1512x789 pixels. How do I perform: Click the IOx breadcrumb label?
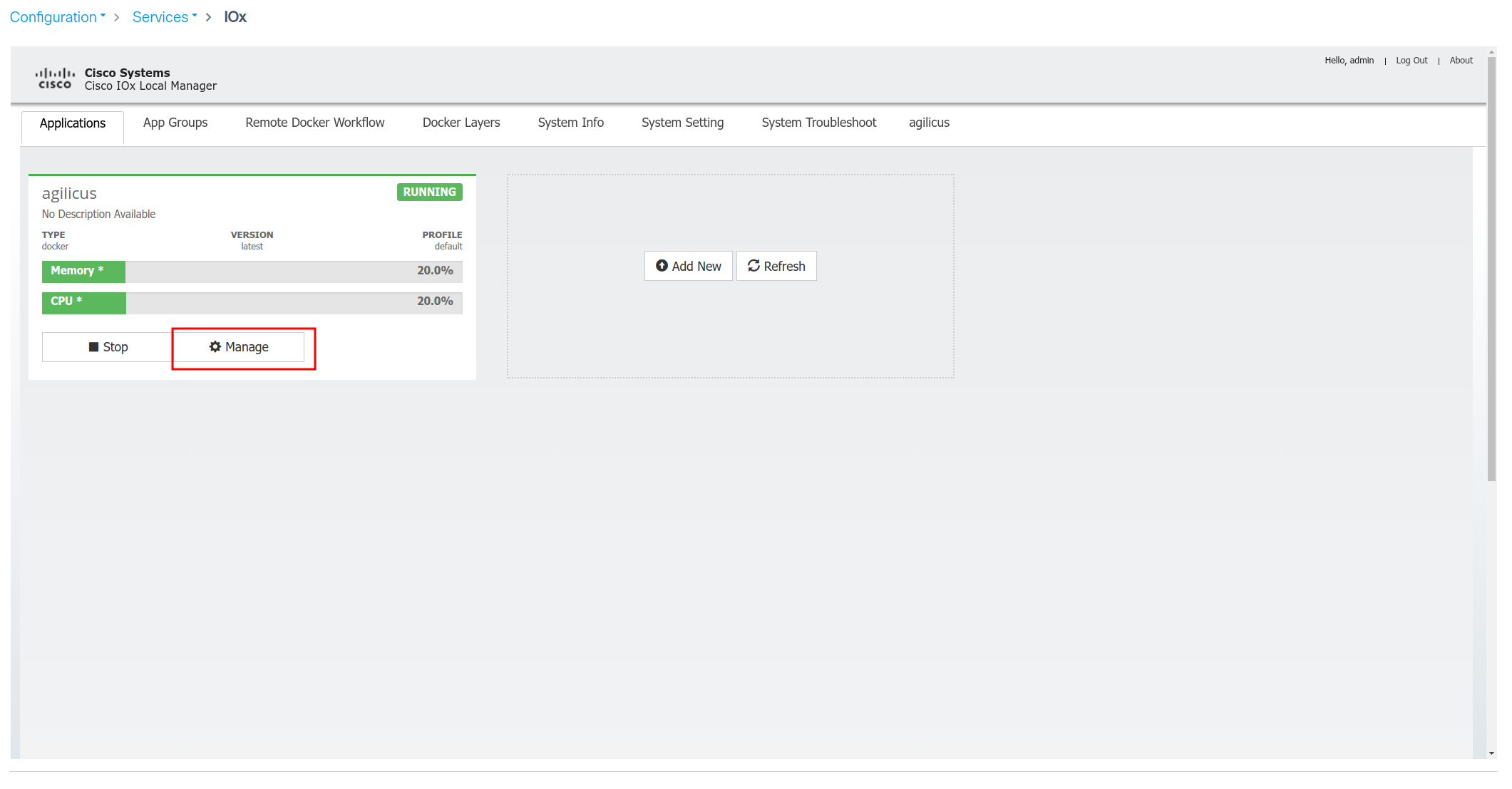tap(235, 17)
